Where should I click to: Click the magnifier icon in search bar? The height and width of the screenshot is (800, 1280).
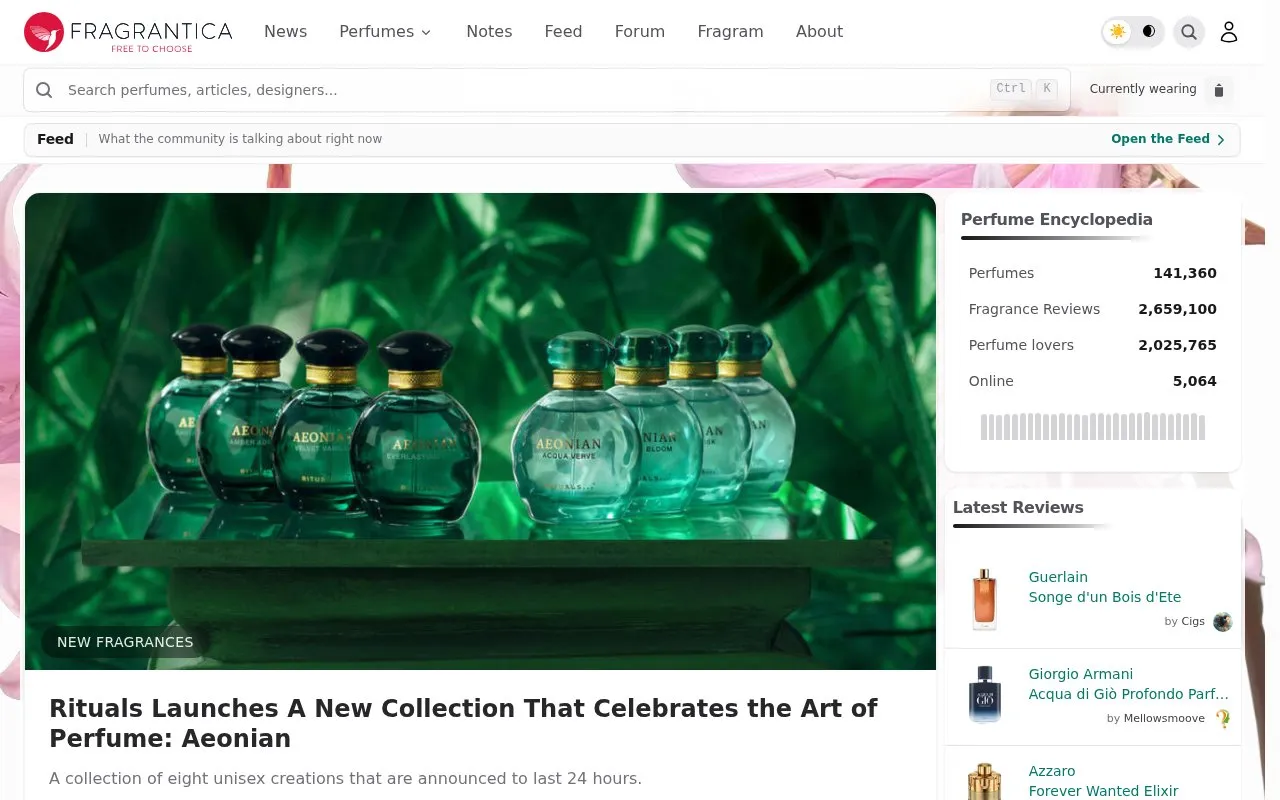(44, 90)
